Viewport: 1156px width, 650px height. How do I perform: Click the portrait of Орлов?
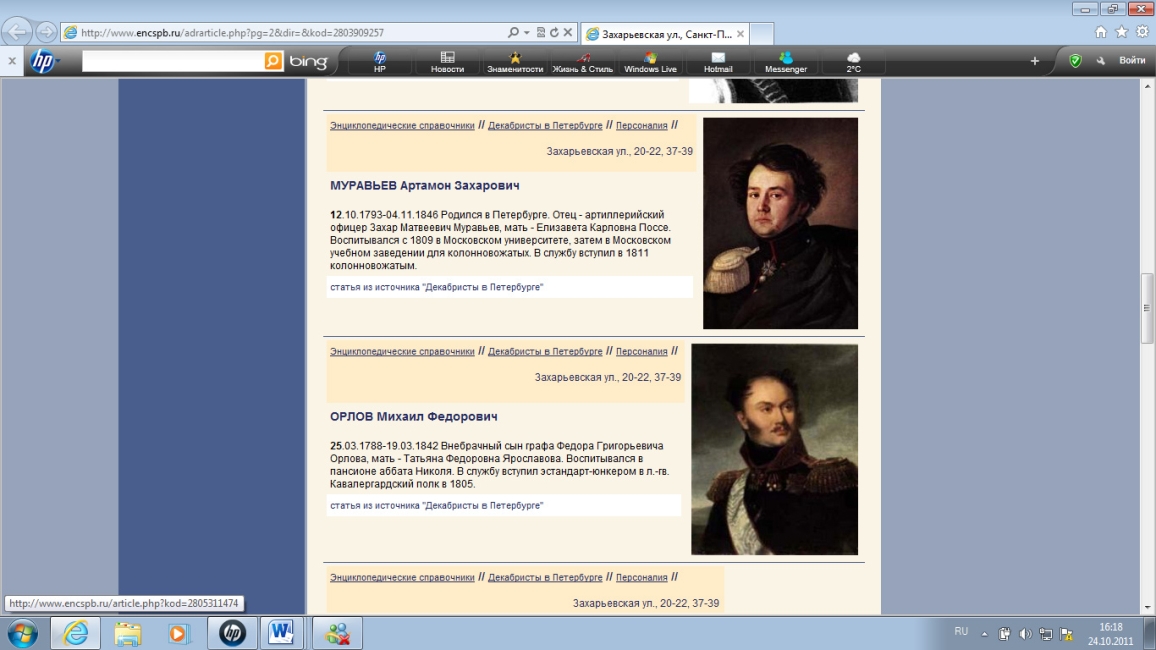tap(774, 449)
